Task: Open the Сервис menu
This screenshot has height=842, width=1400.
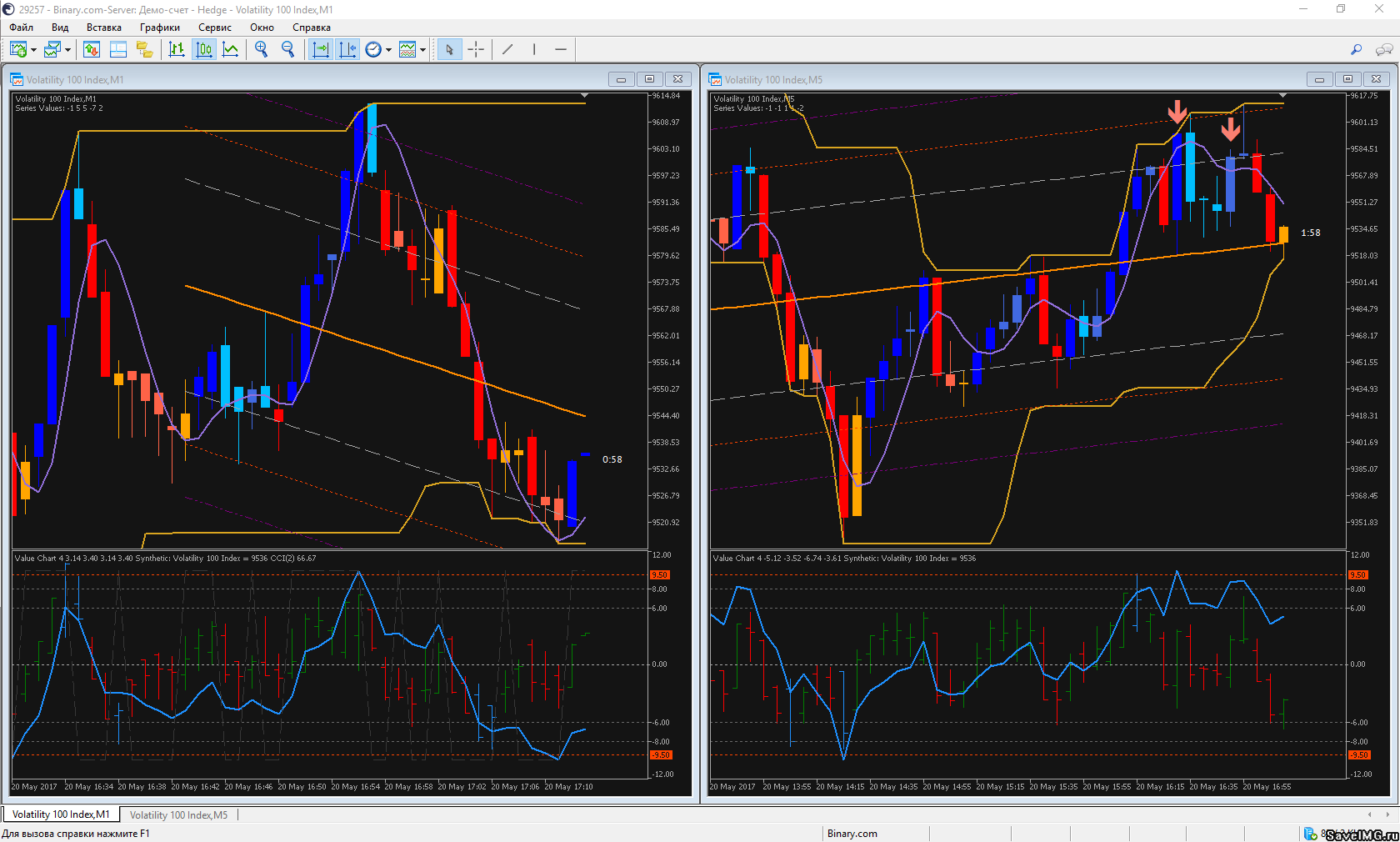Action: point(214,28)
